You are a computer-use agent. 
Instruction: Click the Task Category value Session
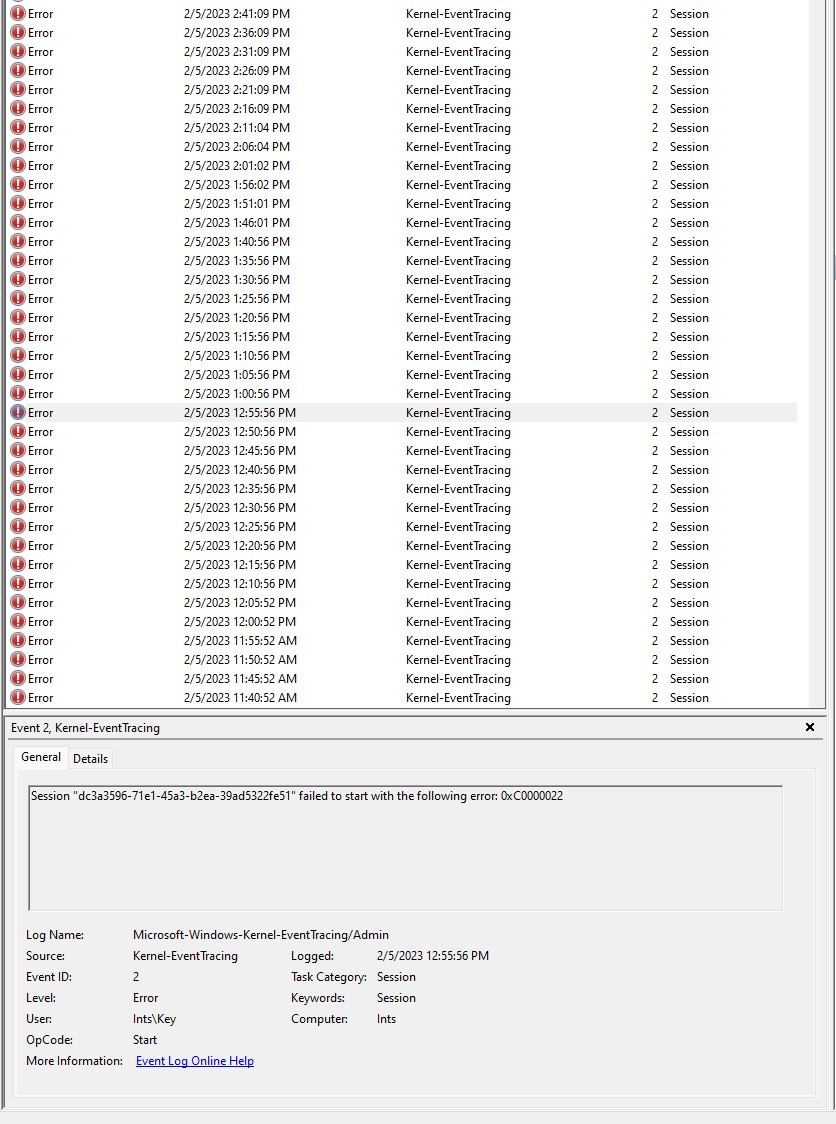click(x=396, y=977)
